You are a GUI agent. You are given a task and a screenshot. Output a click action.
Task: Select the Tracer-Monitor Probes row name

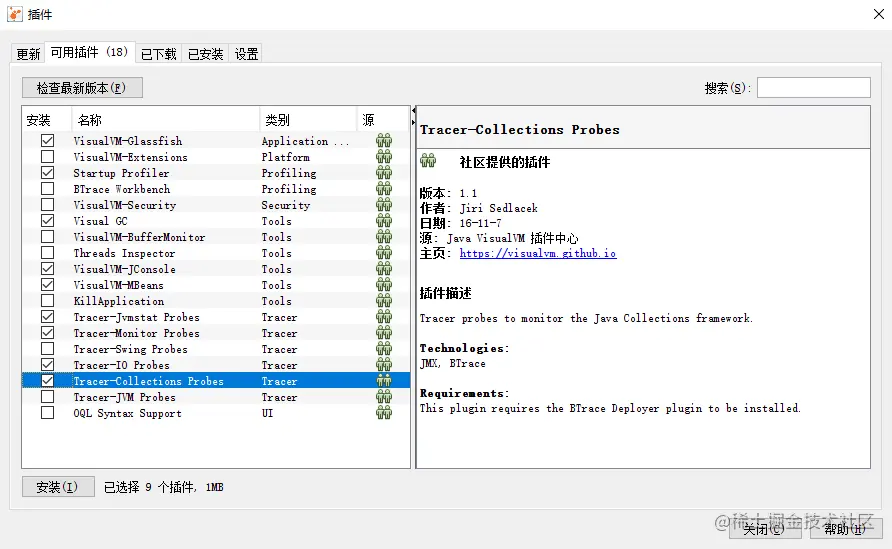tap(137, 333)
